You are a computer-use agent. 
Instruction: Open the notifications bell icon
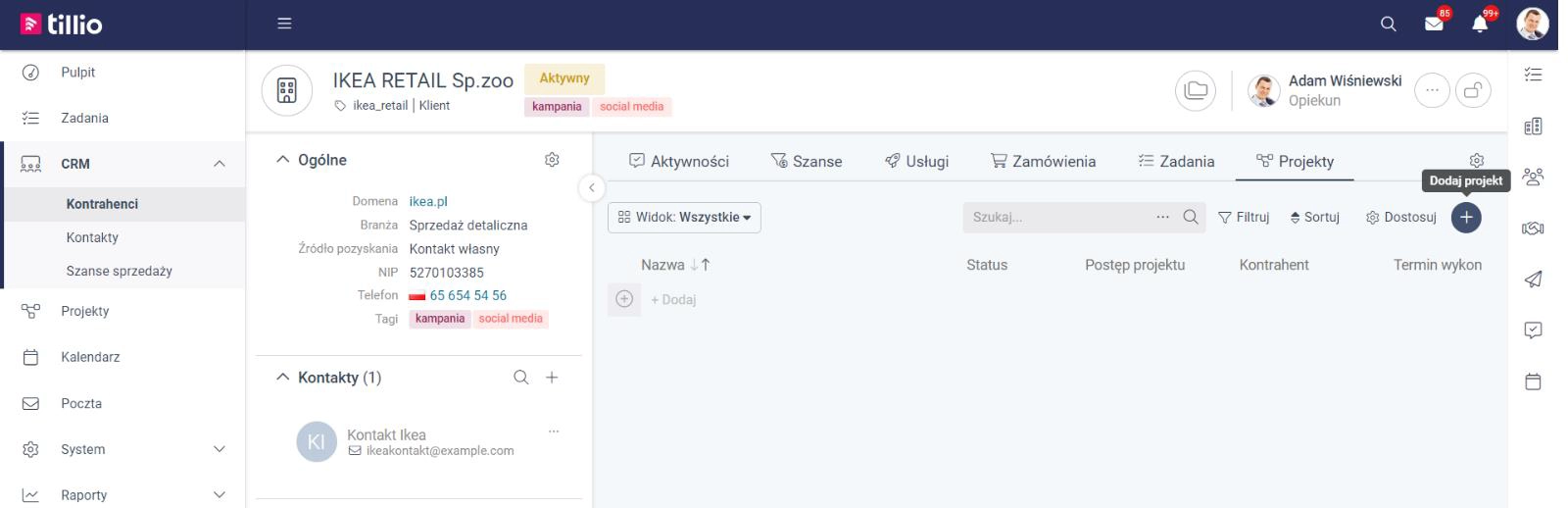1480,24
